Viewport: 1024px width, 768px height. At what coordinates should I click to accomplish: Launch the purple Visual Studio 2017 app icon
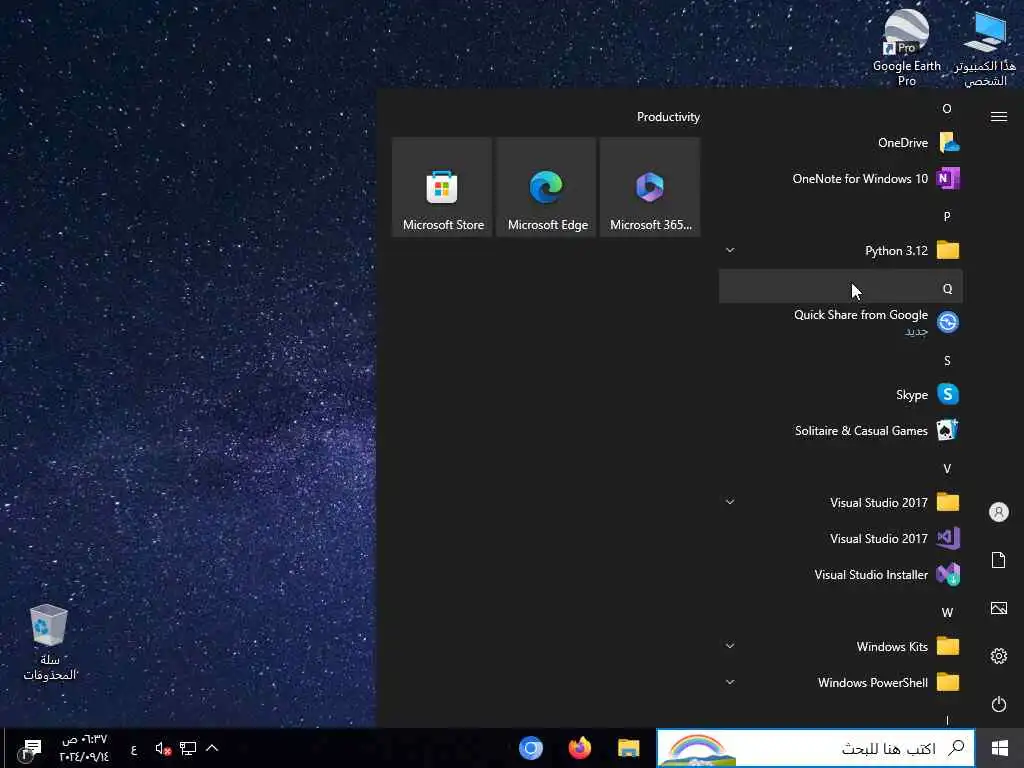[948, 538]
